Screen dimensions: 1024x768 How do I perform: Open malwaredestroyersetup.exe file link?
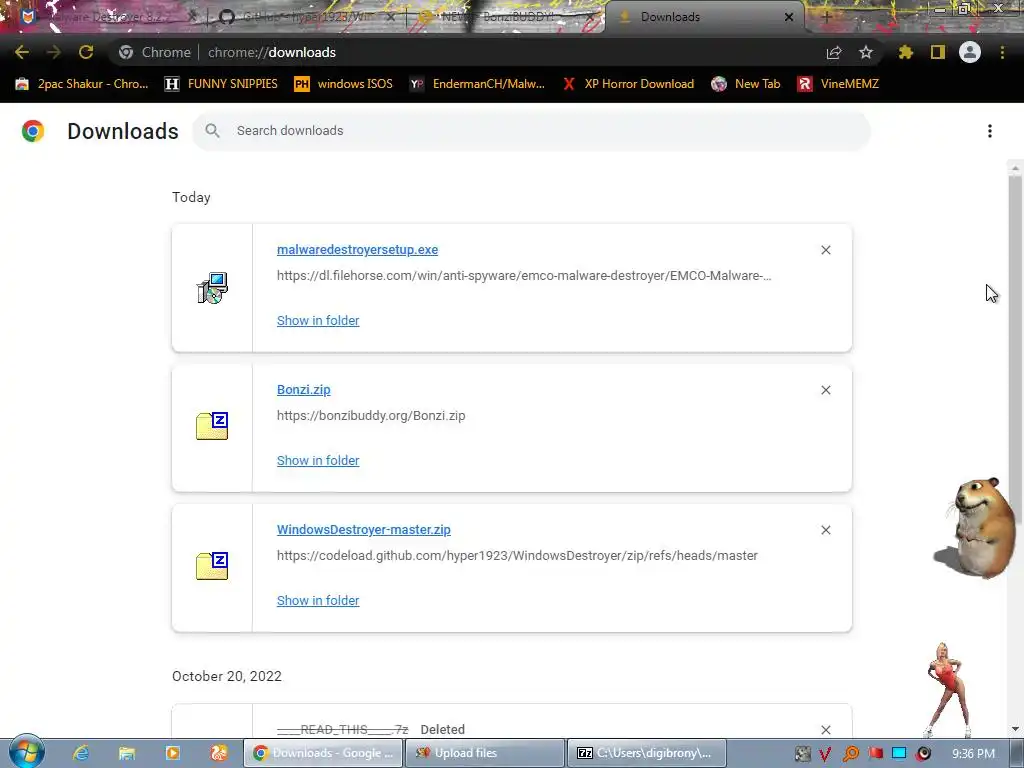(357, 249)
